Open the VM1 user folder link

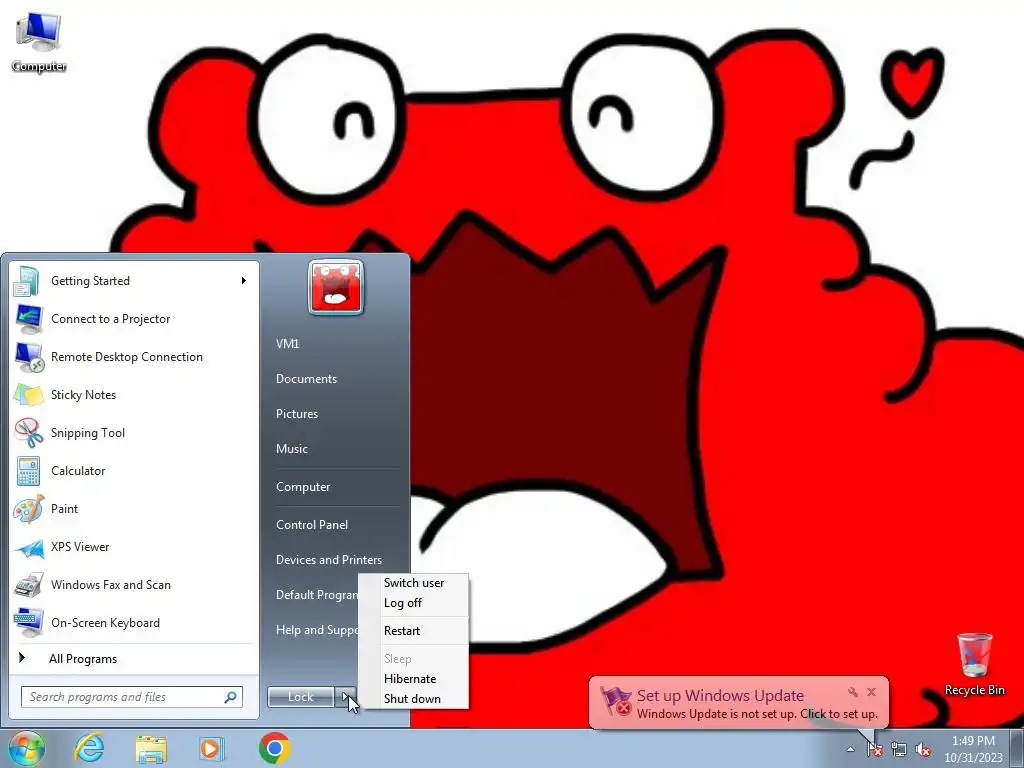[x=287, y=344]
